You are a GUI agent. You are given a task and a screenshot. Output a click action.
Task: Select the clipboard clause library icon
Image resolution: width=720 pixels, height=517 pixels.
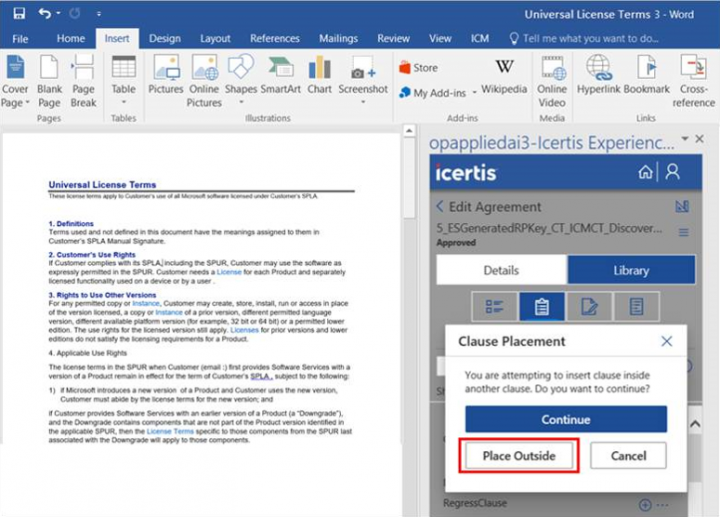tap(541, 307)
